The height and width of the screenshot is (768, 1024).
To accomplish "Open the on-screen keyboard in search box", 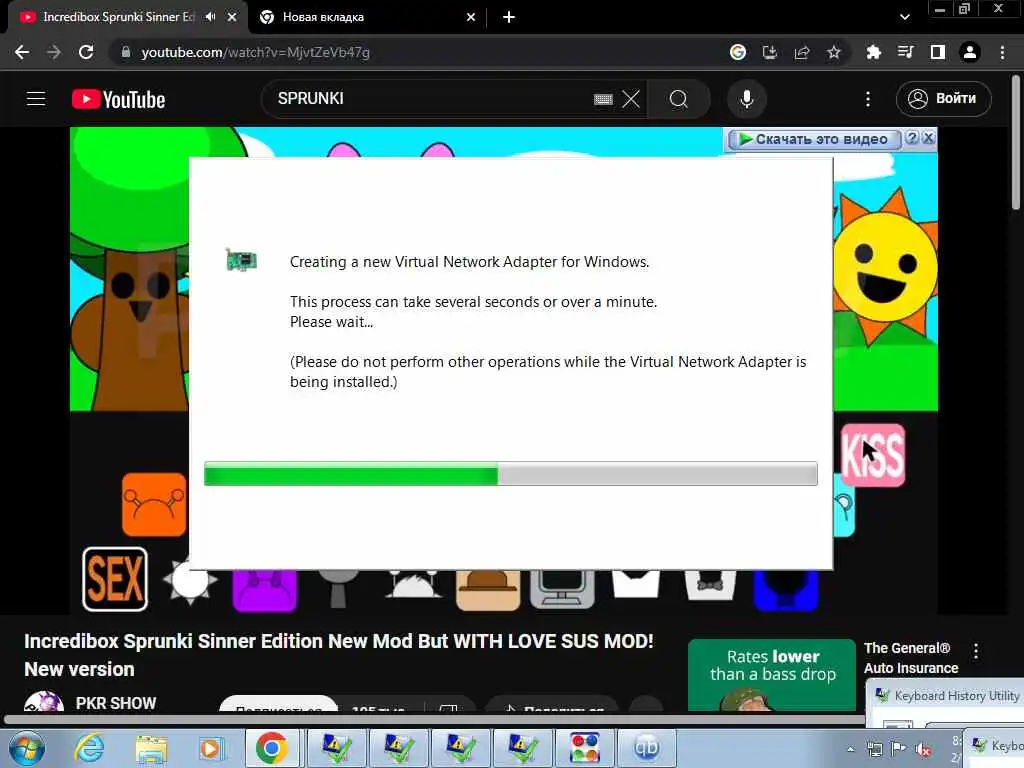I will pos(603,99).
